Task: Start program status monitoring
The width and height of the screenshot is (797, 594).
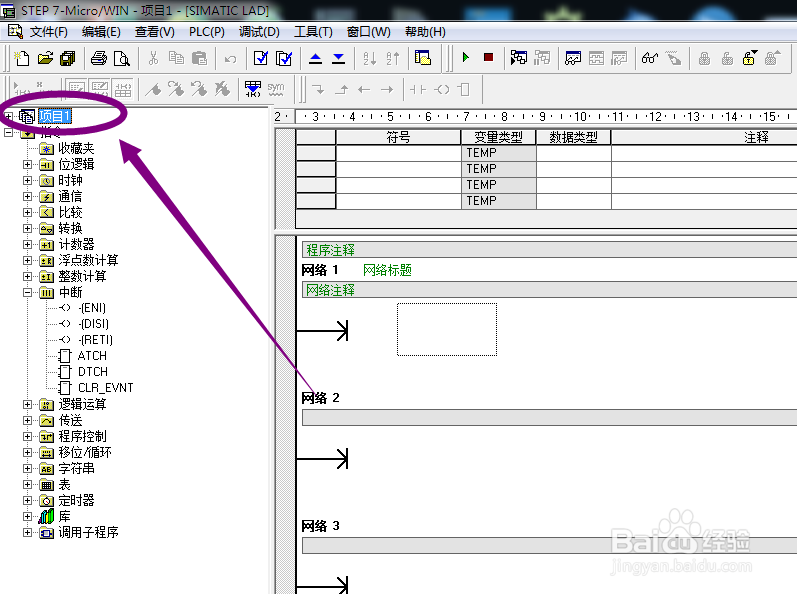Action: [518, 57]
